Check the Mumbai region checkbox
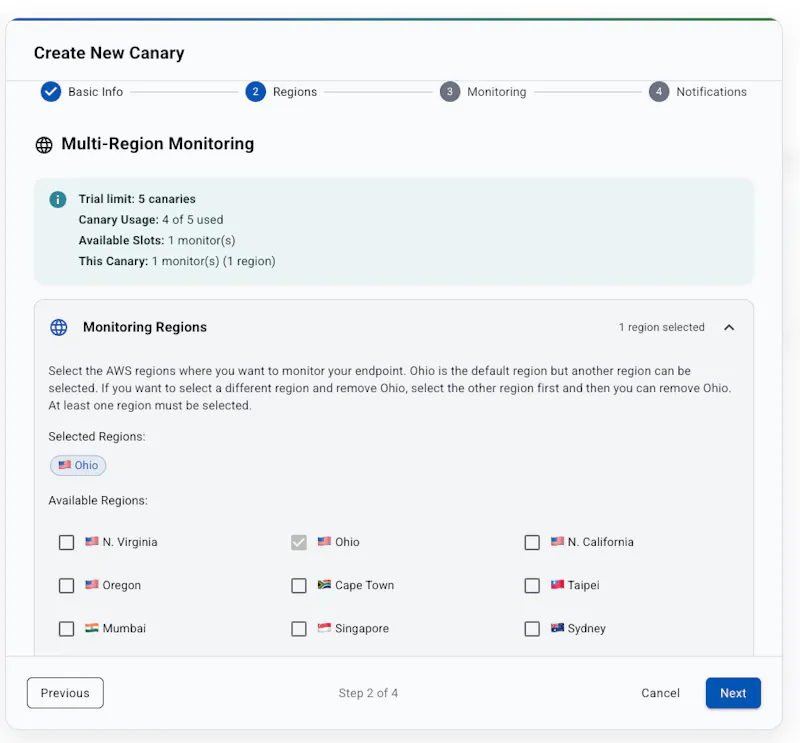 pyautogui.click(x=66, y=629)
